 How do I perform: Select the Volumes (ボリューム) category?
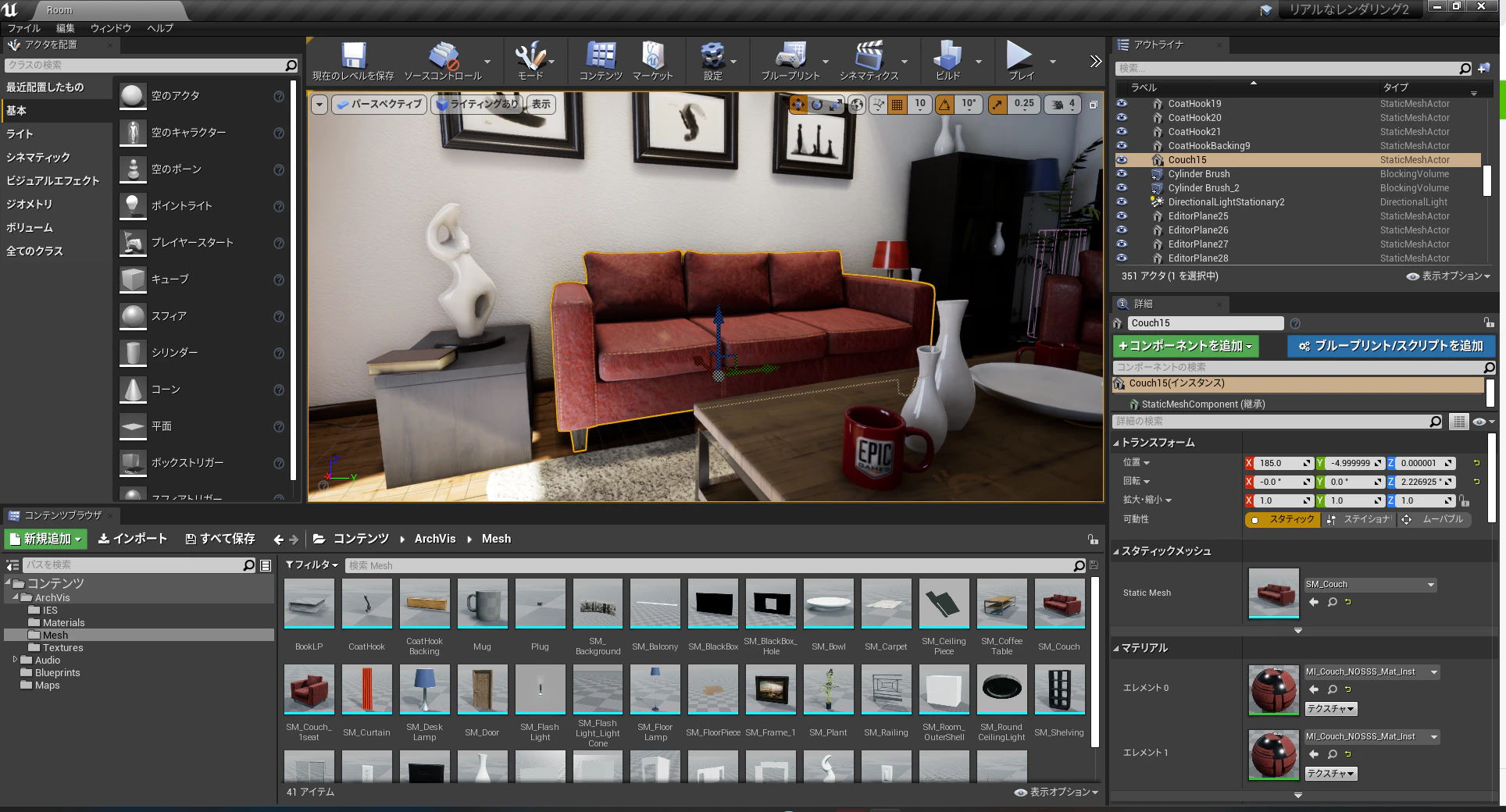coord(56,228)
